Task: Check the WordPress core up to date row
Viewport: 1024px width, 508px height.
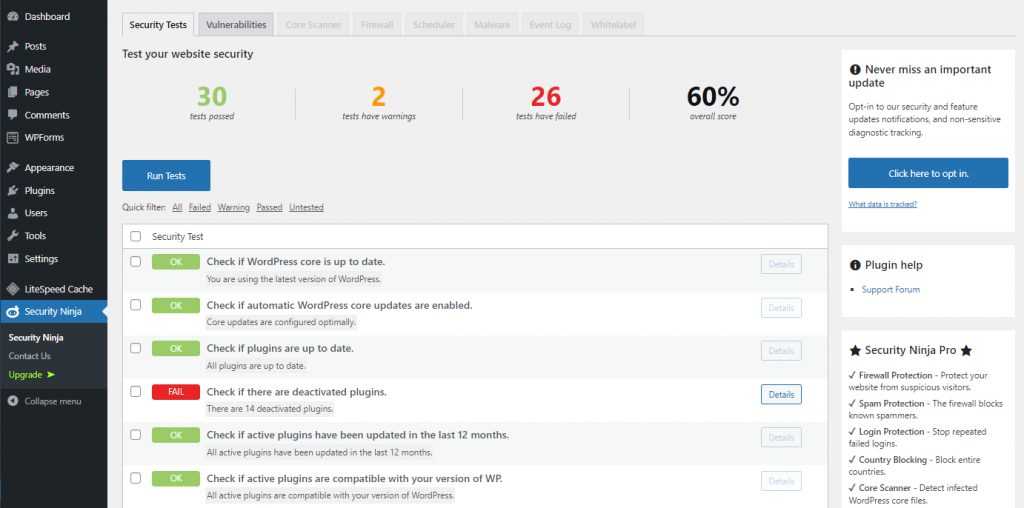Action: [x=135, y=261]
